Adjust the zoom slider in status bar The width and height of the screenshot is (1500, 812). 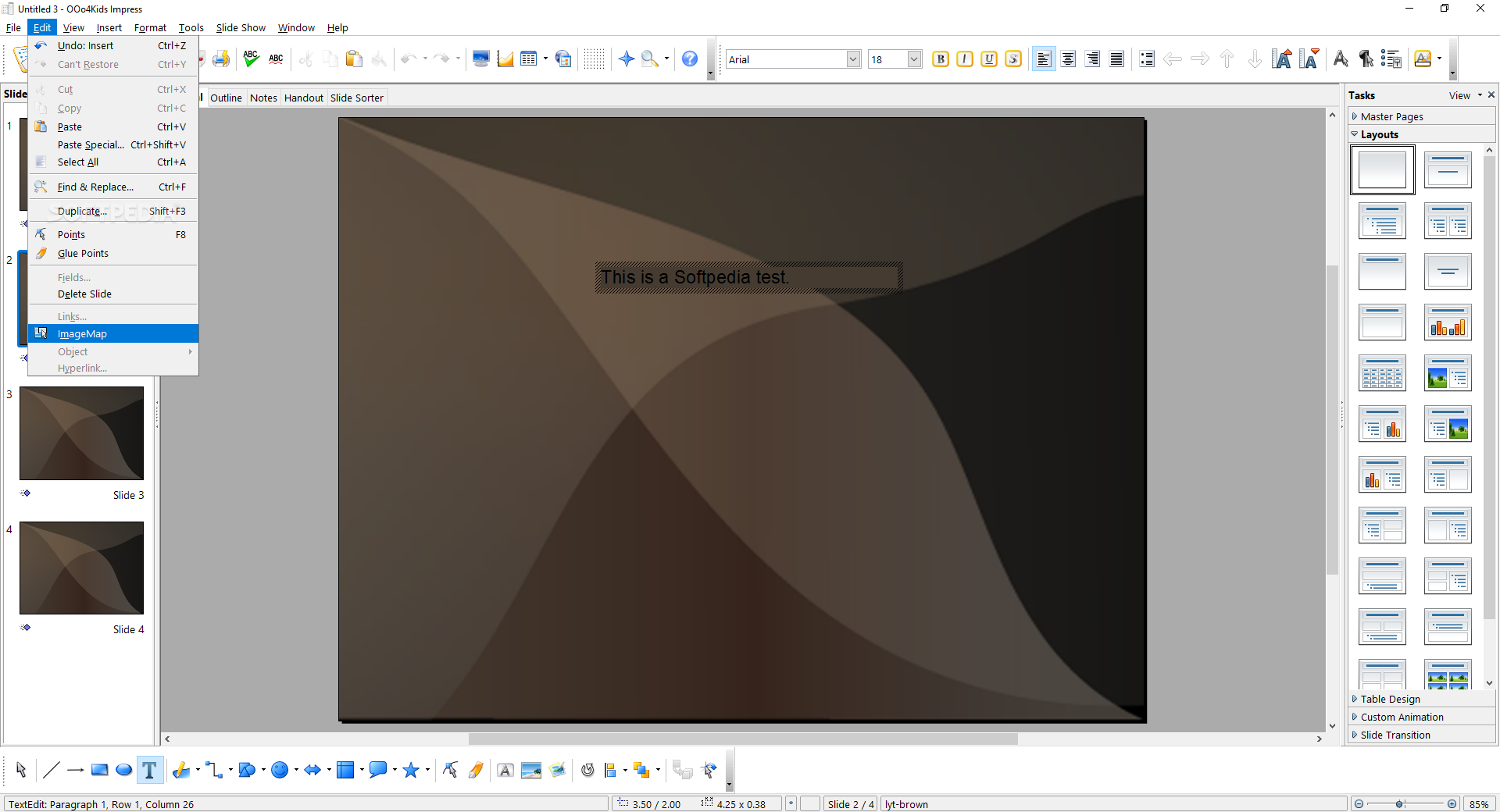1400,803
